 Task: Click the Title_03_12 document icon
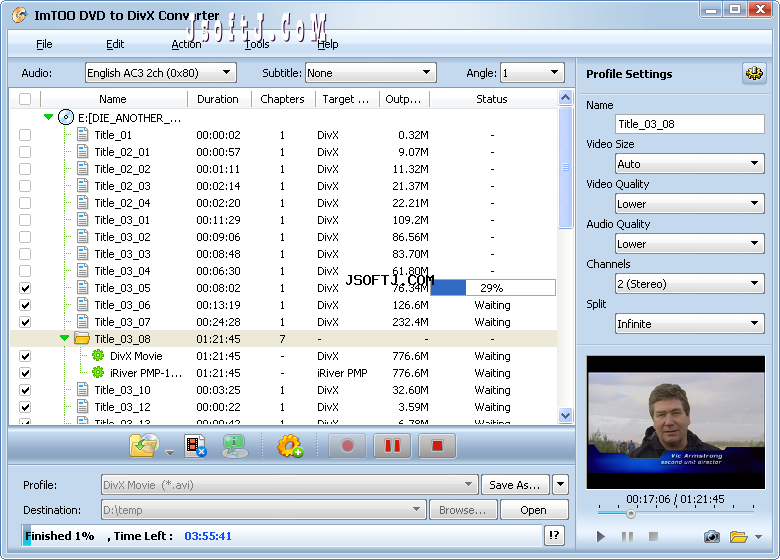83,406
